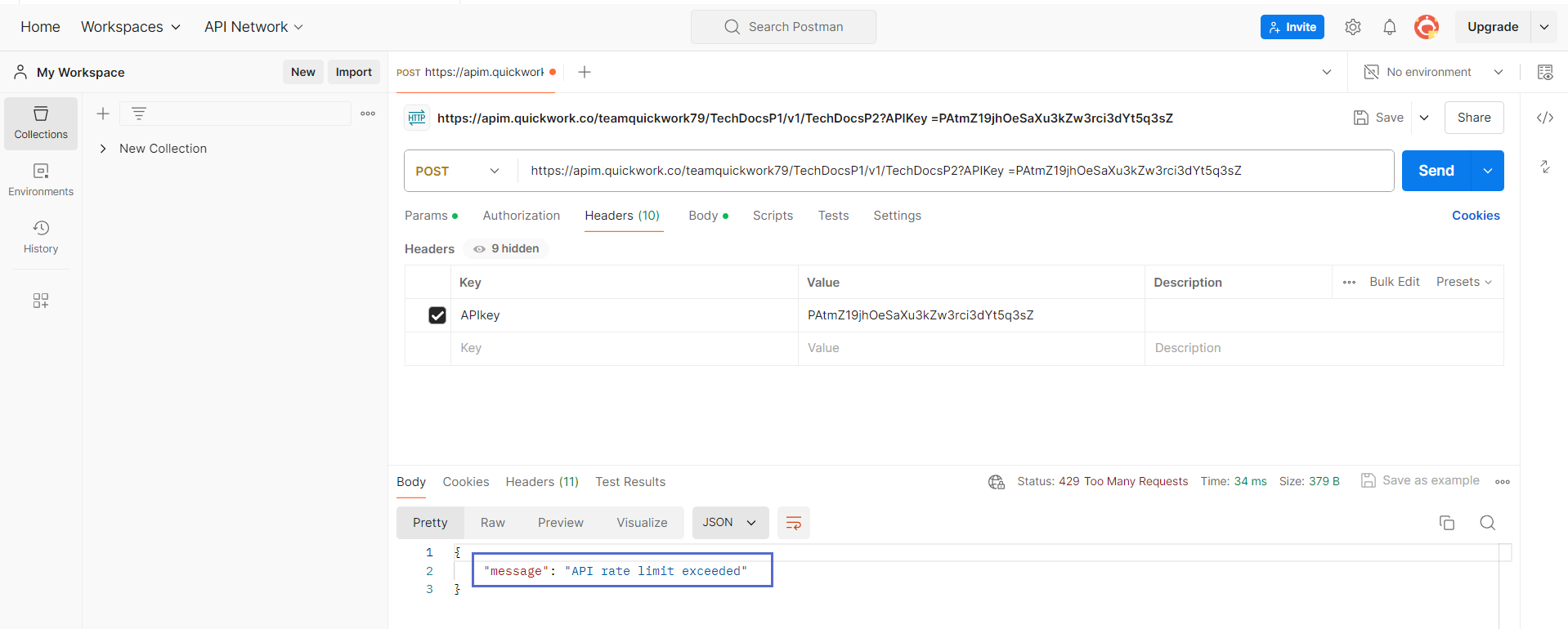Uncheck the APIkey header checkbox
1568x629 pixels.
click(x=437, y=315)
